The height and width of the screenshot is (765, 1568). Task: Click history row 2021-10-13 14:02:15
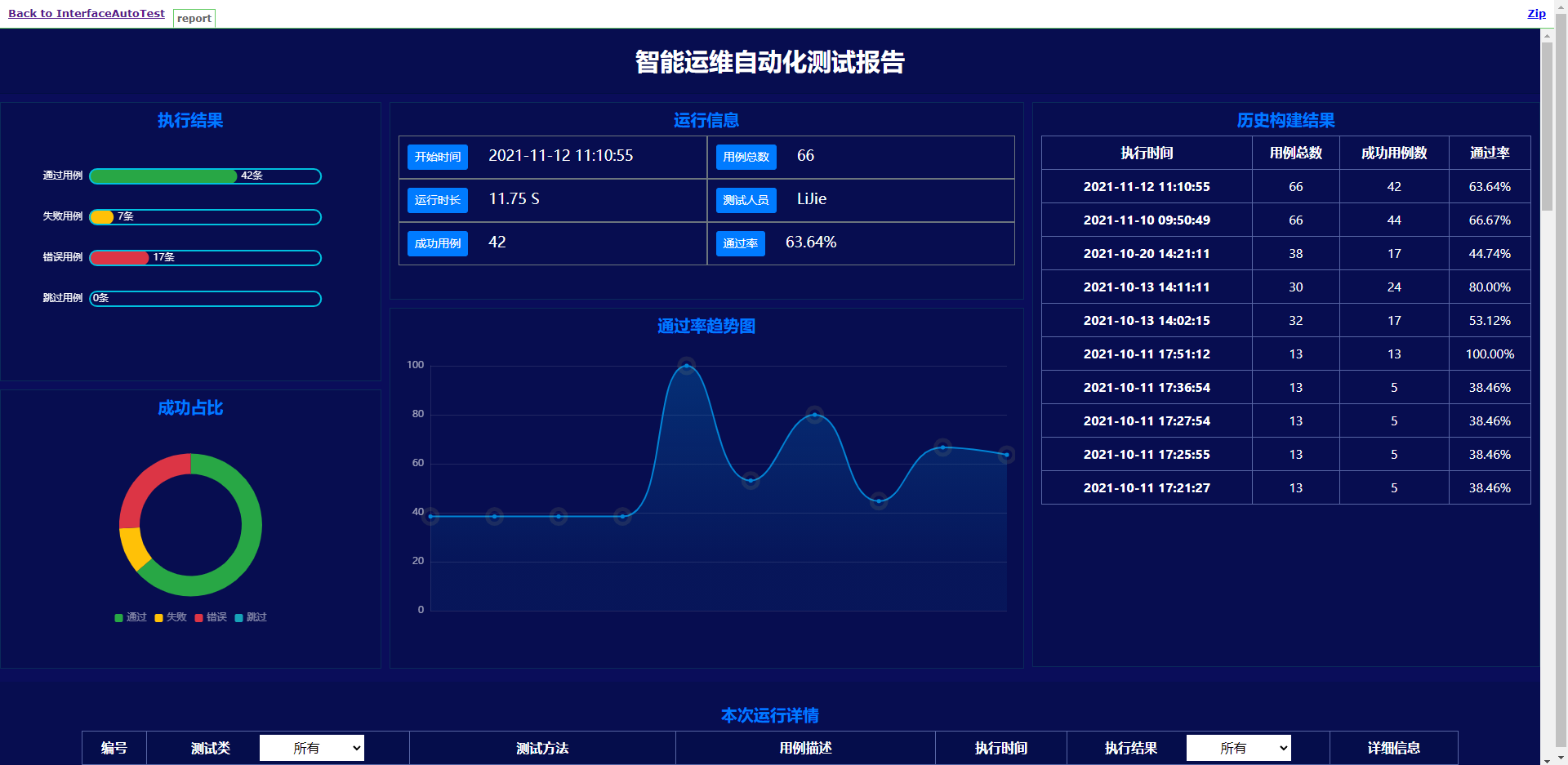click(1285, 321)
